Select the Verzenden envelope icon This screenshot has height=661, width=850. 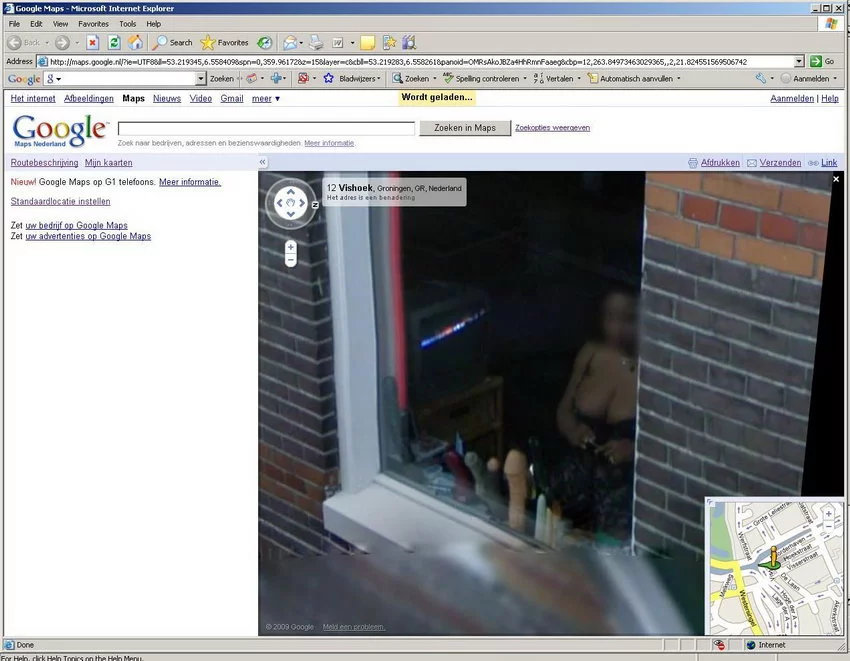tap(752, 162)
